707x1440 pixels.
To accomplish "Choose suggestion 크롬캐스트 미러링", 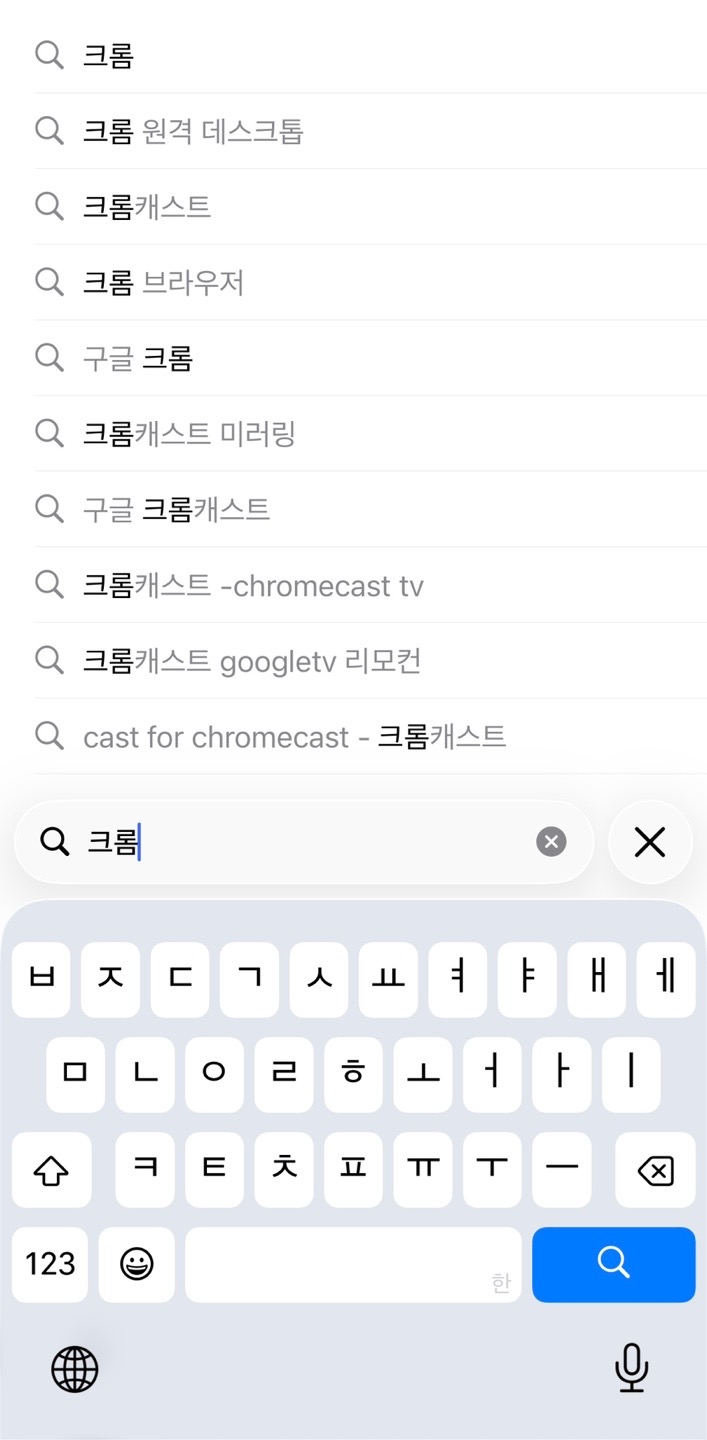I will 189,434.
